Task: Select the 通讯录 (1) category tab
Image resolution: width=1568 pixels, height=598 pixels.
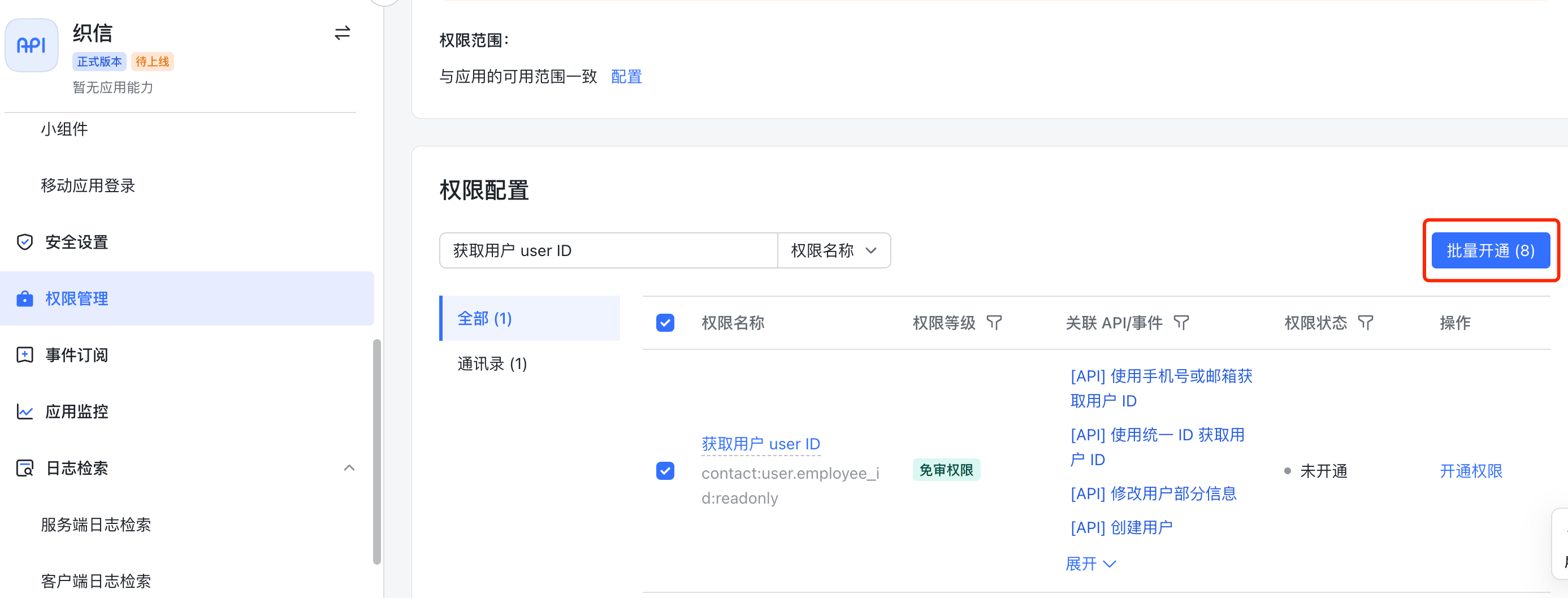Action: click(492, 363)
